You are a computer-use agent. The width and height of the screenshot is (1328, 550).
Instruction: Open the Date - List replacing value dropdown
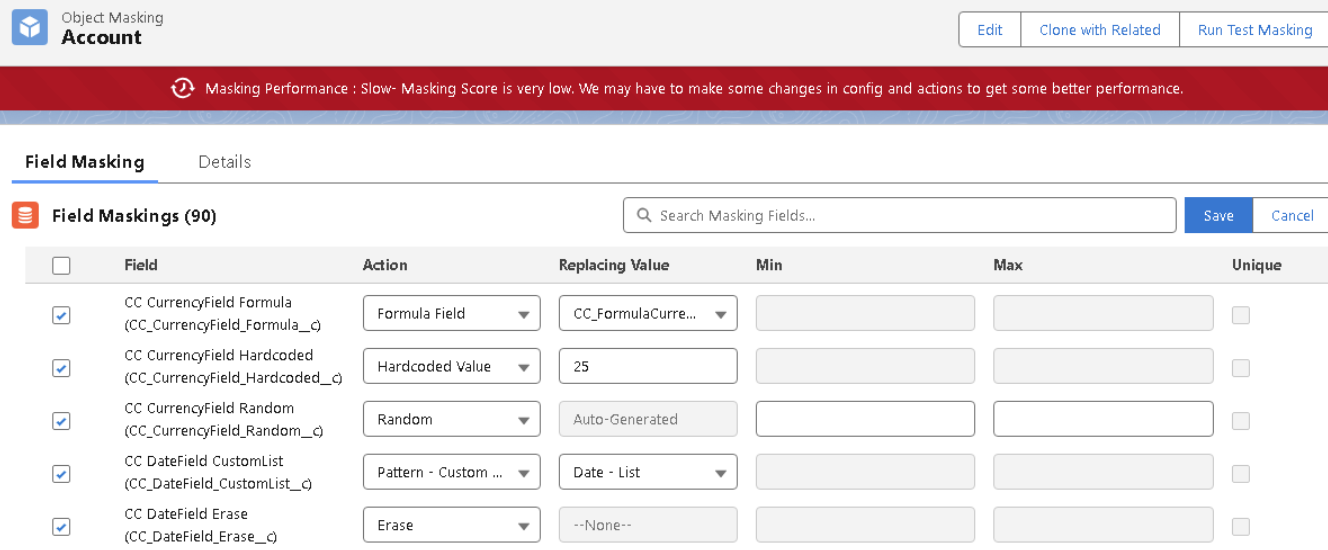(x=647, y=472)
